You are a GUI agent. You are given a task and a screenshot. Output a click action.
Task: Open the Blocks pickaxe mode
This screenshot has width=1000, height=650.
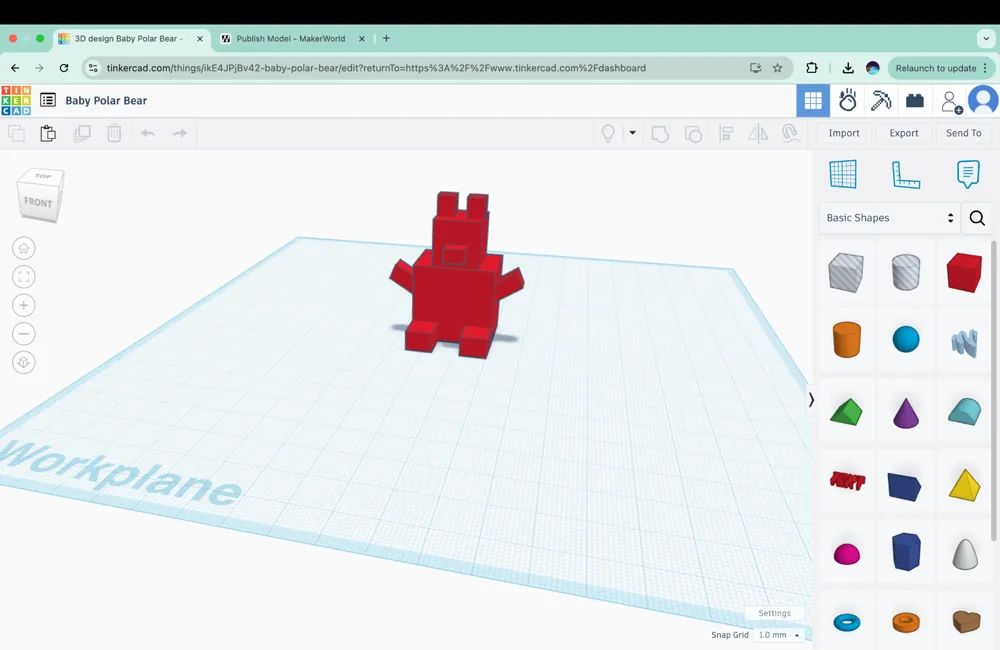(x=881, y=100)
